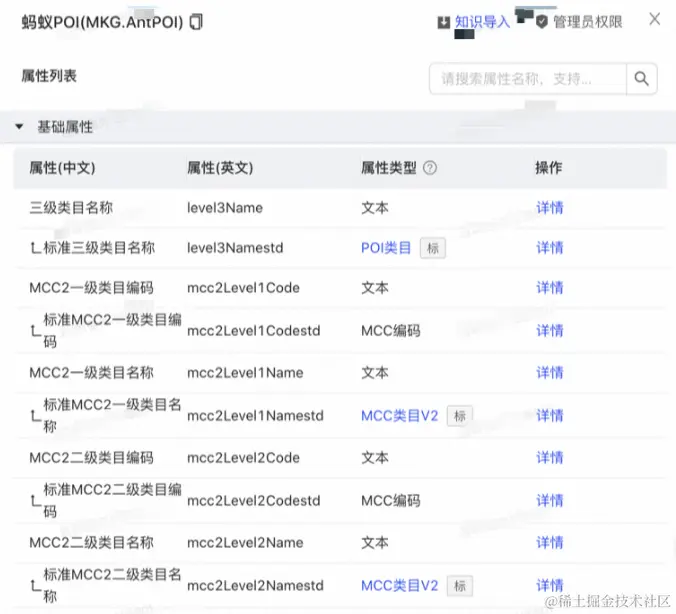Click the mcc2Level2Codestd English attribute
This screenshot has width=676, height=614.
click(254, 501)
